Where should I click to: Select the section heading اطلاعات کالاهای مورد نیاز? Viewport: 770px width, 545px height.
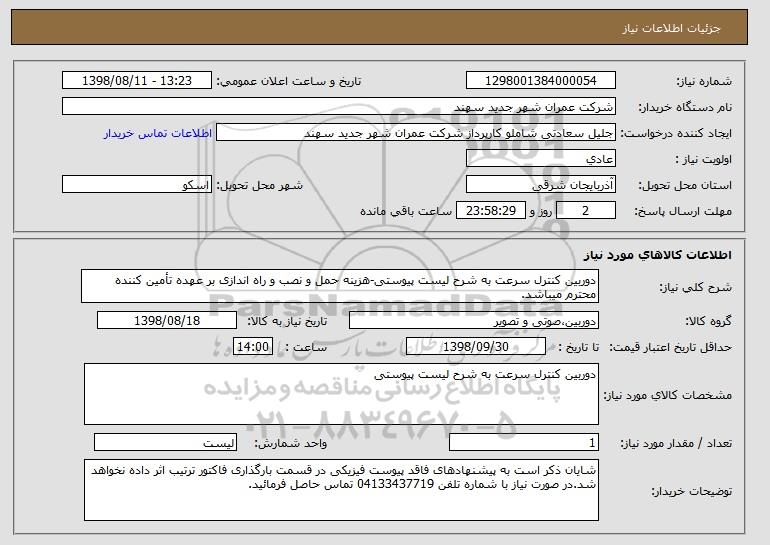[x=658, y=255]
